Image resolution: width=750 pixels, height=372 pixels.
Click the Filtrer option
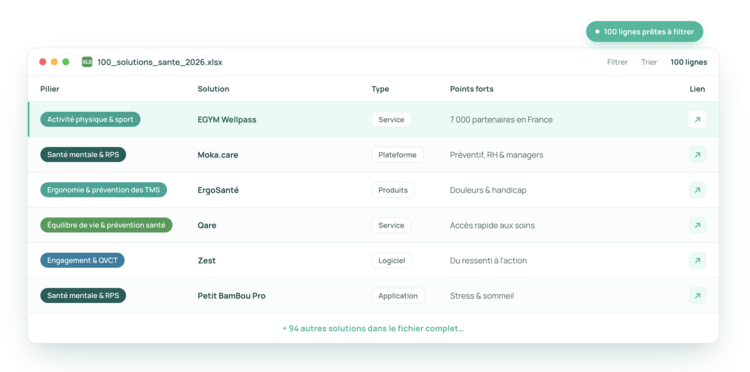(617, 62)
